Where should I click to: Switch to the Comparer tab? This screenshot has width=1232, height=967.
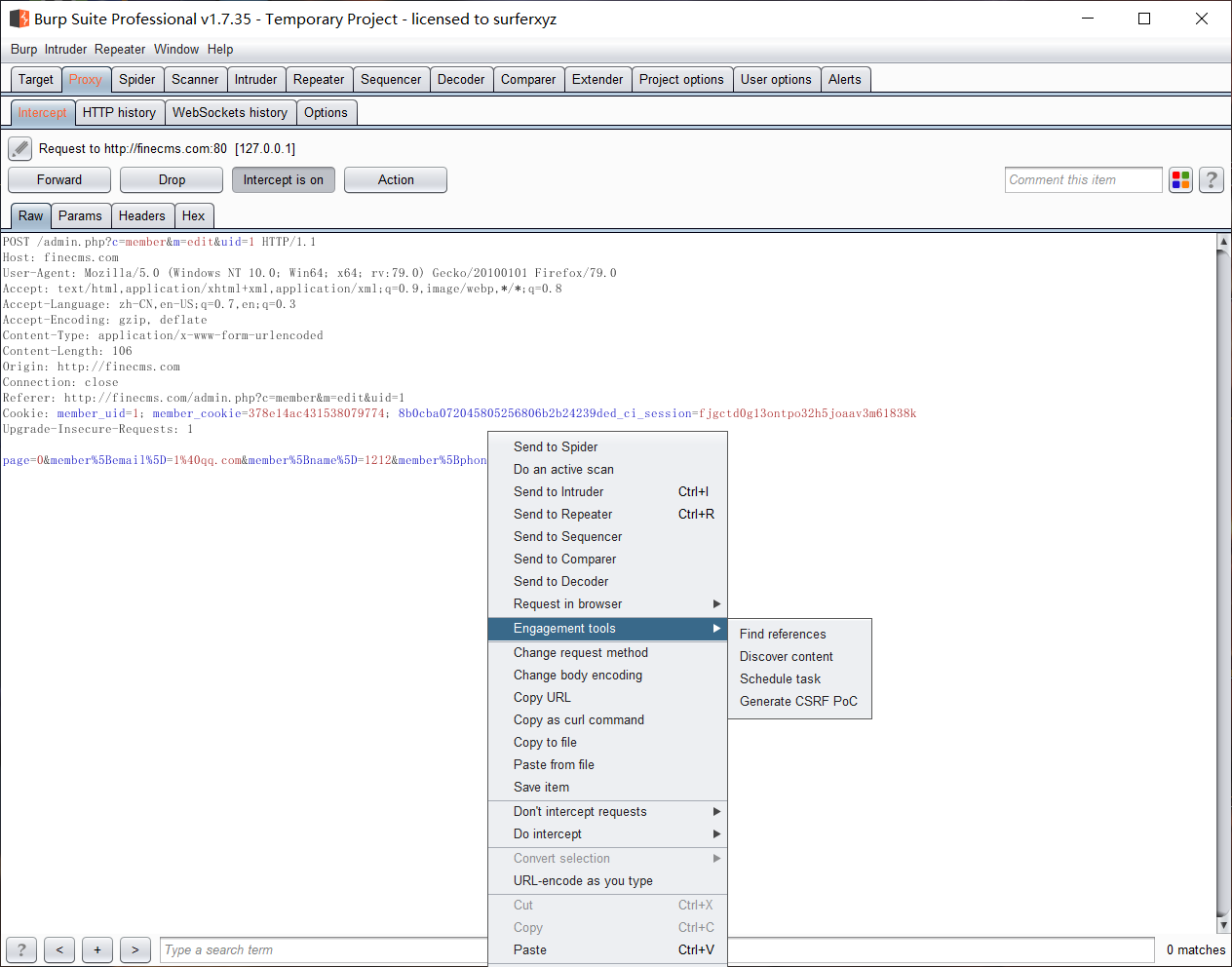[x=528, y=80]
